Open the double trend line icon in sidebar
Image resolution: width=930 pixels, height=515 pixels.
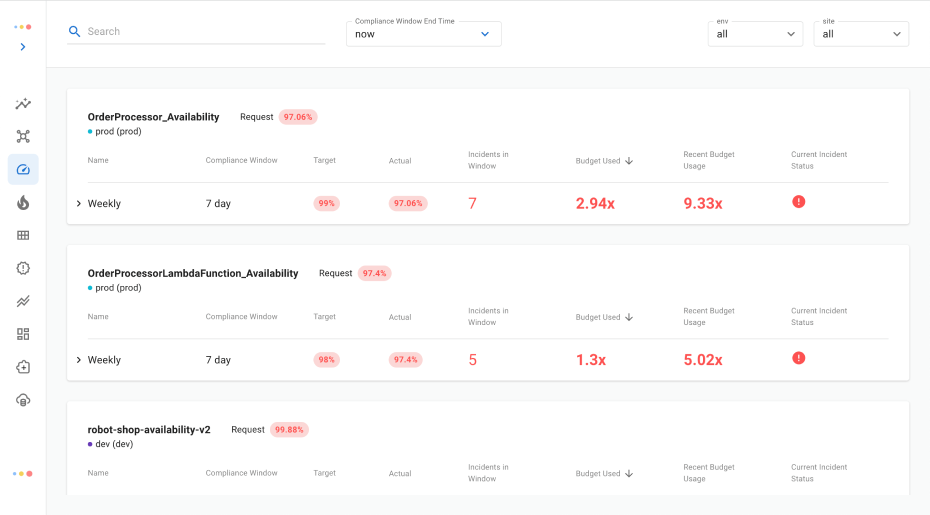pos(23,301)
